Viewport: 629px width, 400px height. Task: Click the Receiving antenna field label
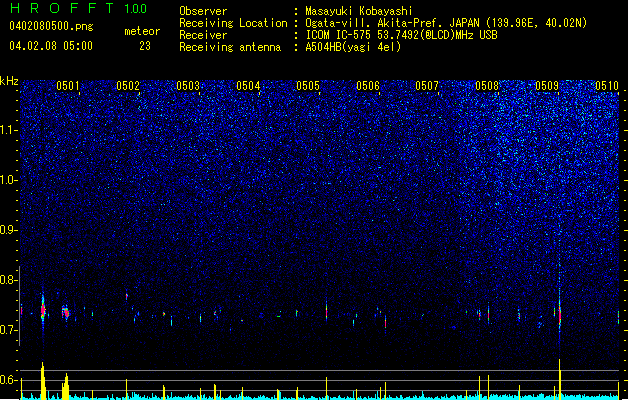pos(230,47)
